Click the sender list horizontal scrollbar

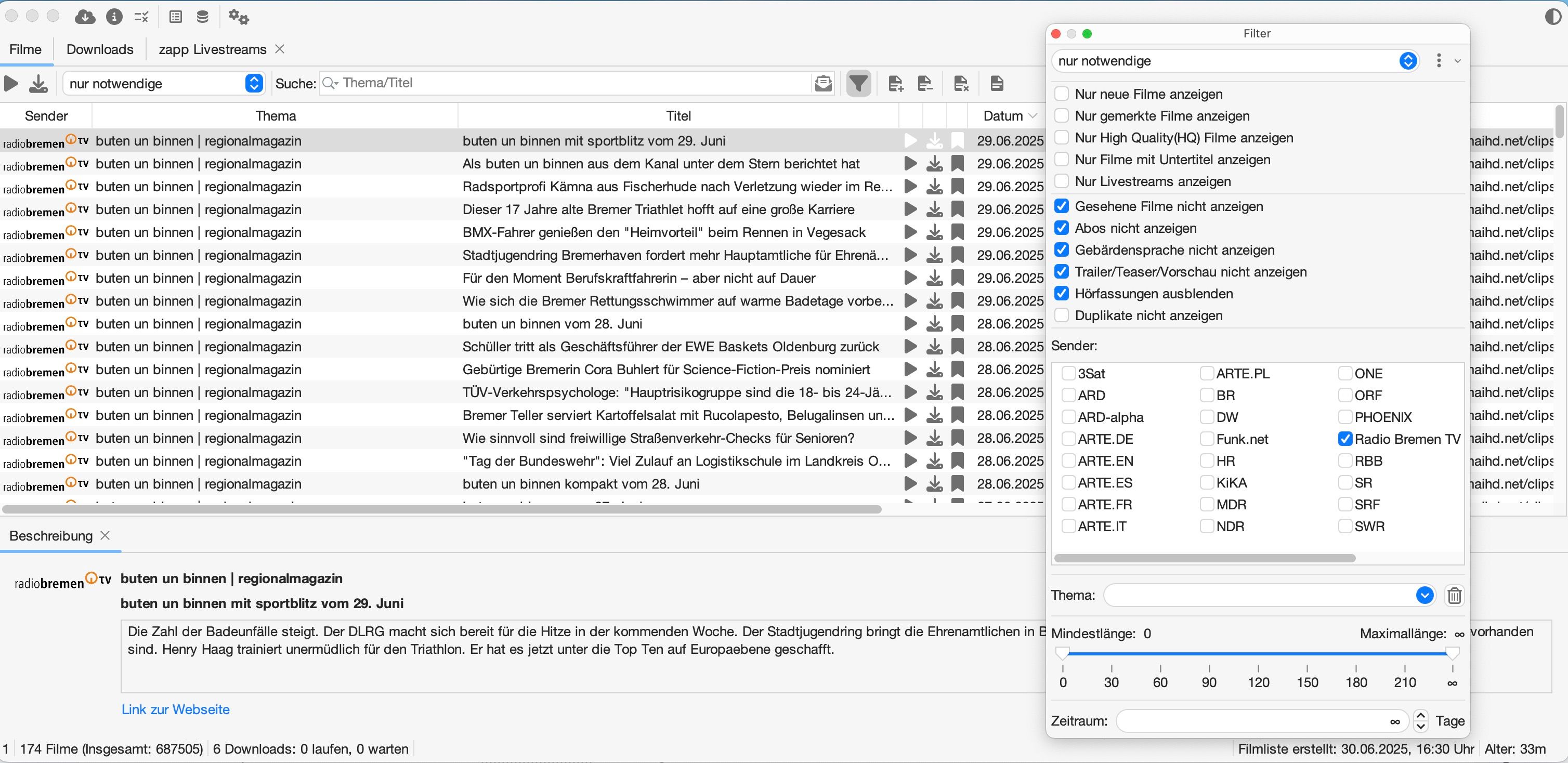pyautogui.click(x=1205, y=558)
